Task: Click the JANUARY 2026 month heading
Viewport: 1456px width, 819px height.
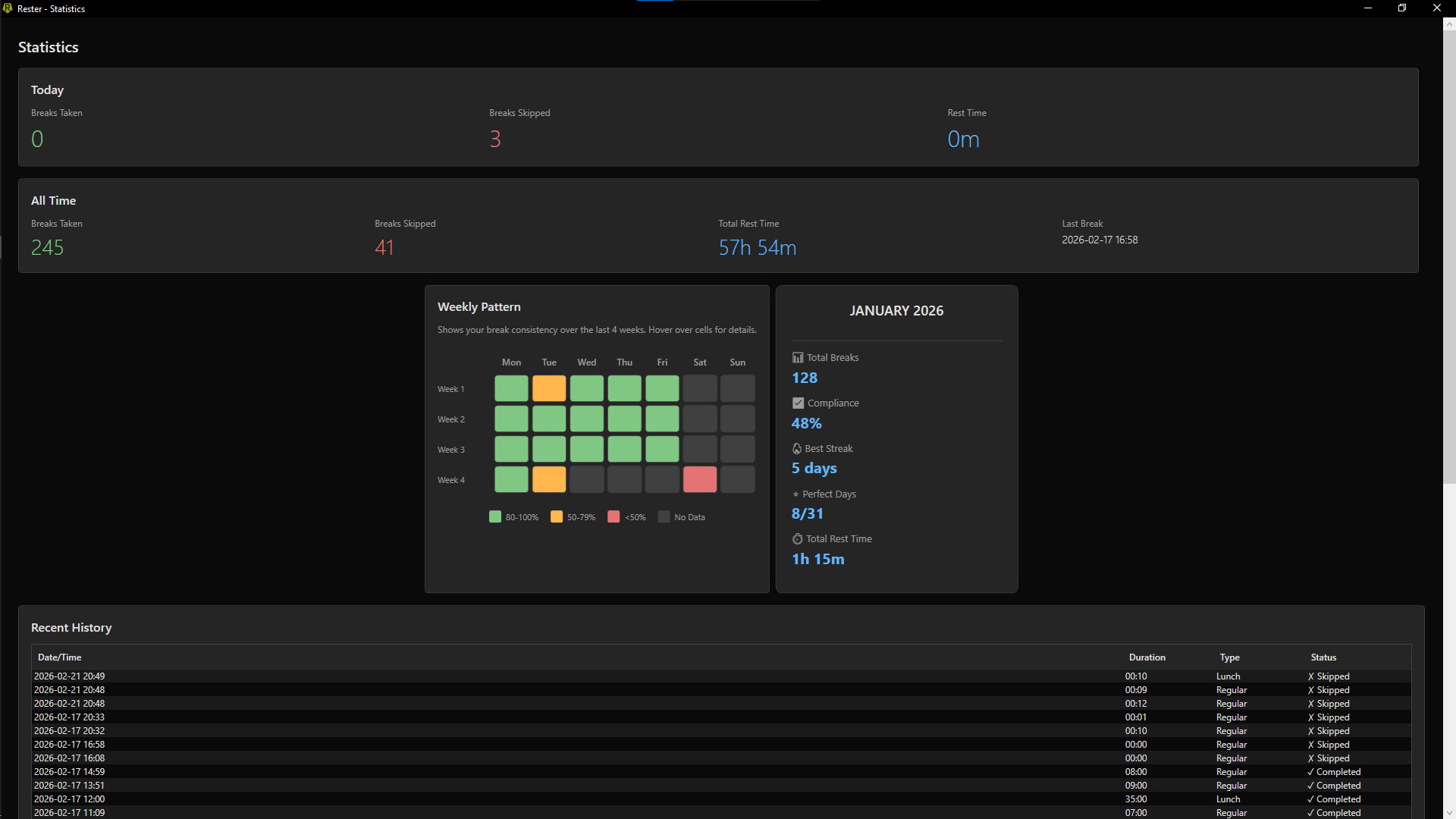Action: coord(896,311)
